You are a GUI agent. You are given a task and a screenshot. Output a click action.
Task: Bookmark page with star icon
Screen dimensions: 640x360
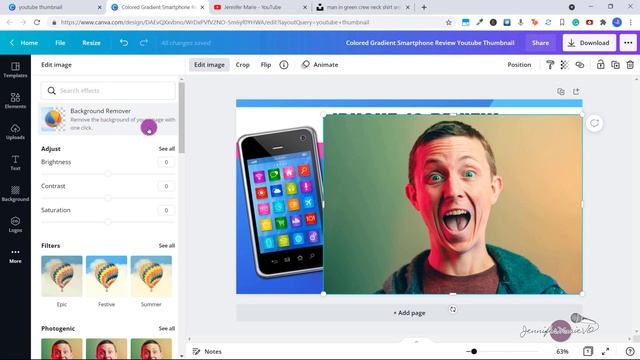click(x=449, y=22)
